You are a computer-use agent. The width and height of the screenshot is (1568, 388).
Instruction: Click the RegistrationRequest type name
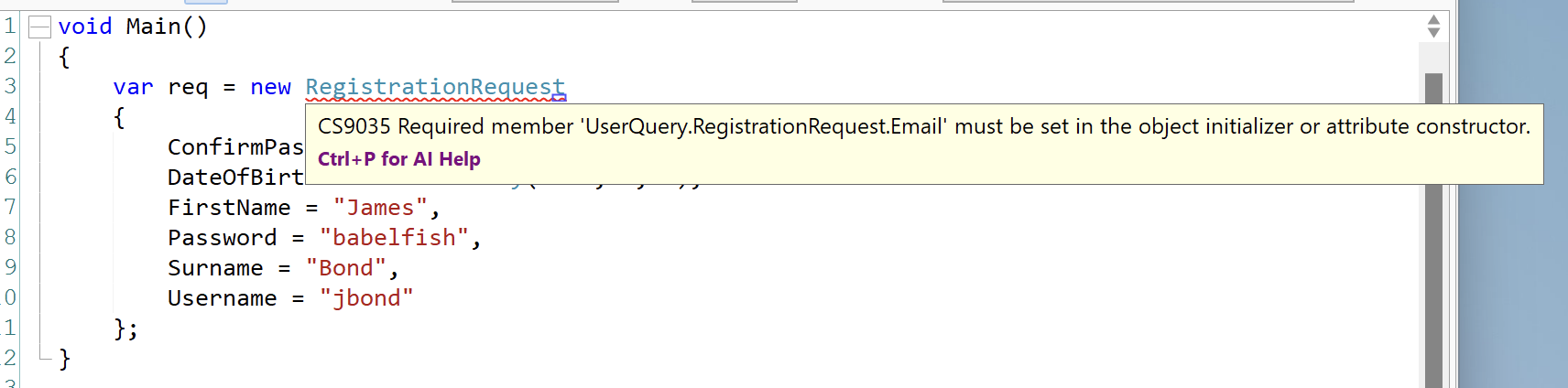pyautogui.click(x=434, y=87)
